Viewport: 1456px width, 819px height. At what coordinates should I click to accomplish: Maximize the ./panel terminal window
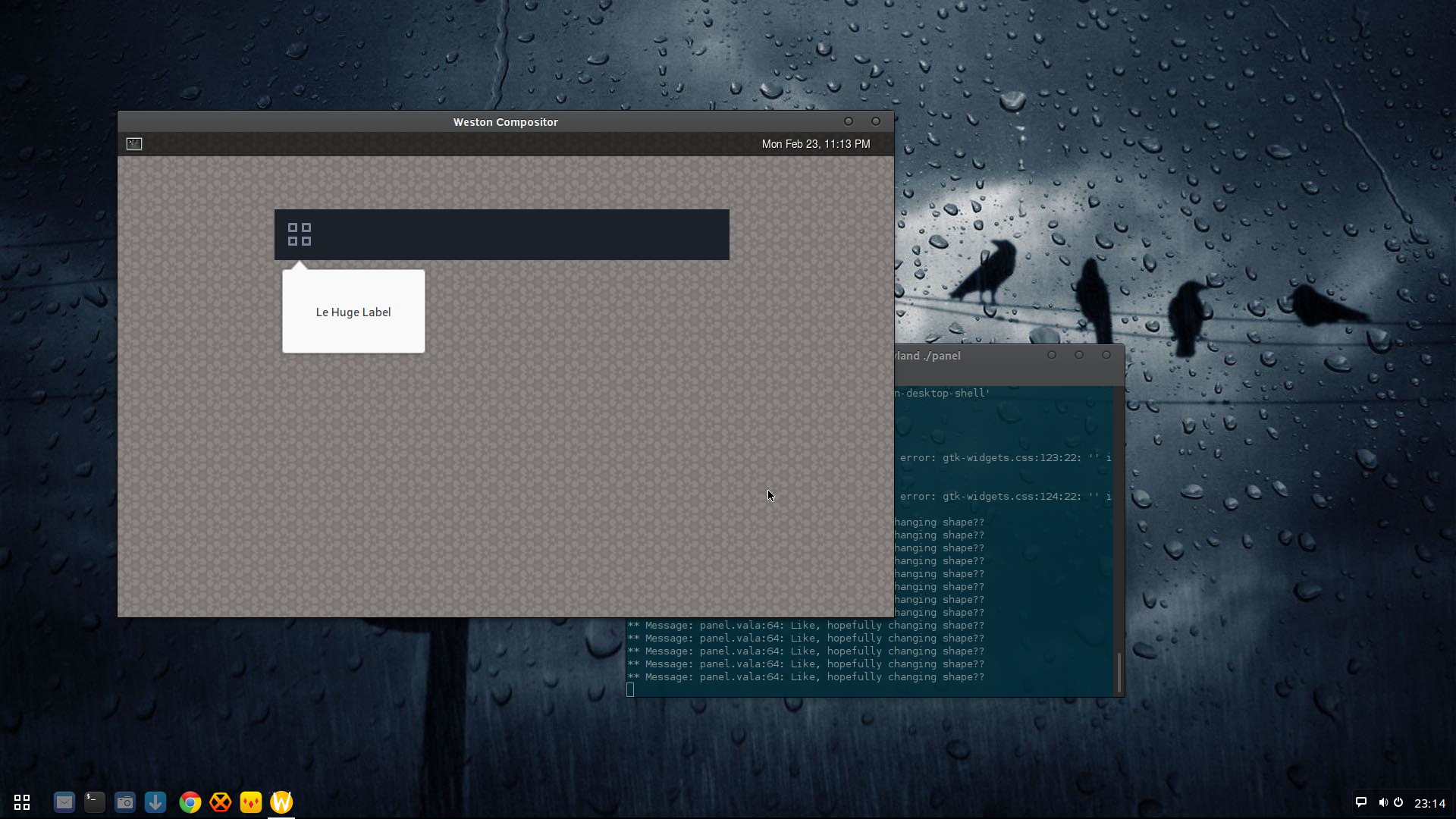tap(1079, 355)
